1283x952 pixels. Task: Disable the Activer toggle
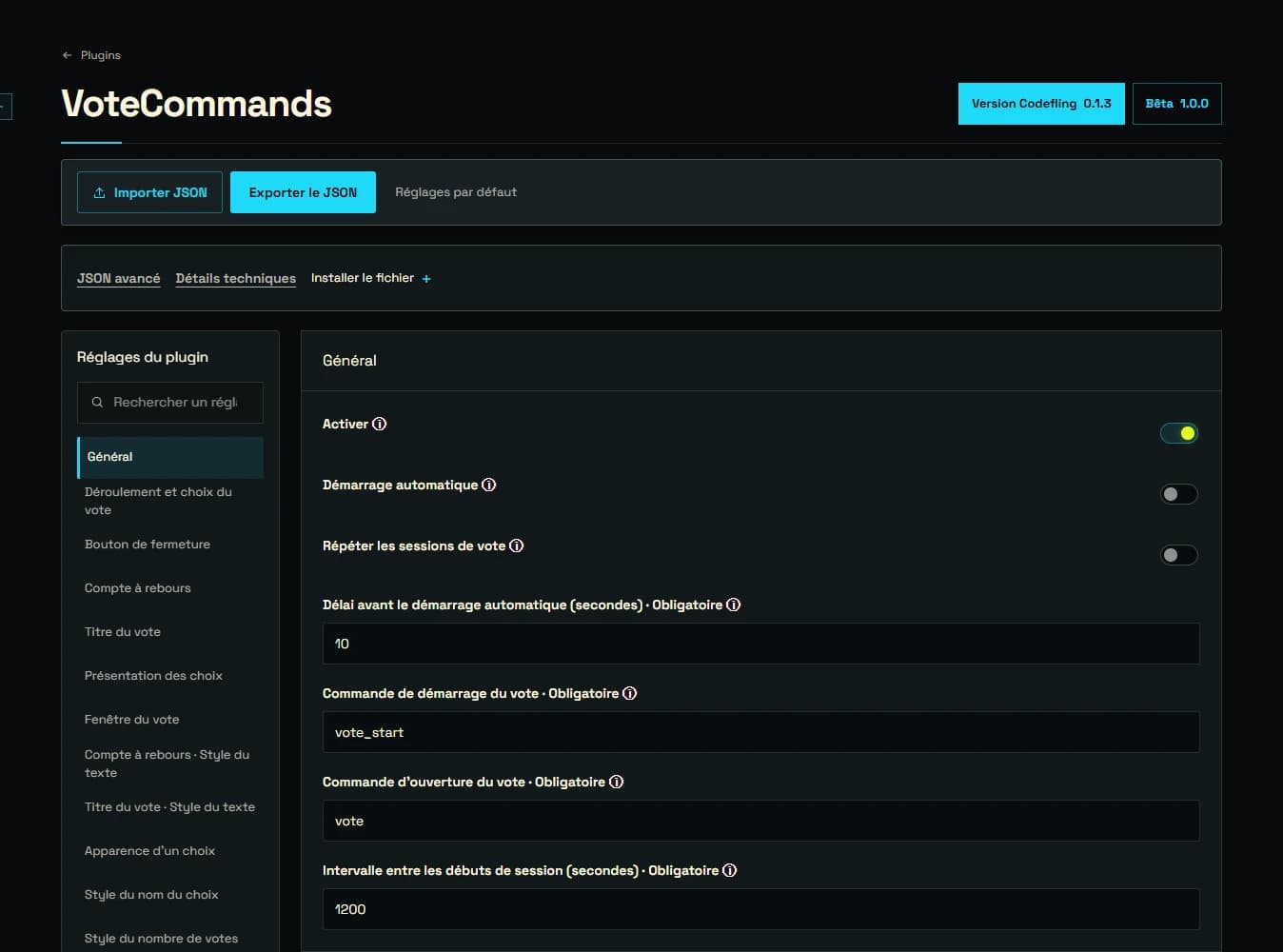pyautogui.click(x=1179, y=433)
